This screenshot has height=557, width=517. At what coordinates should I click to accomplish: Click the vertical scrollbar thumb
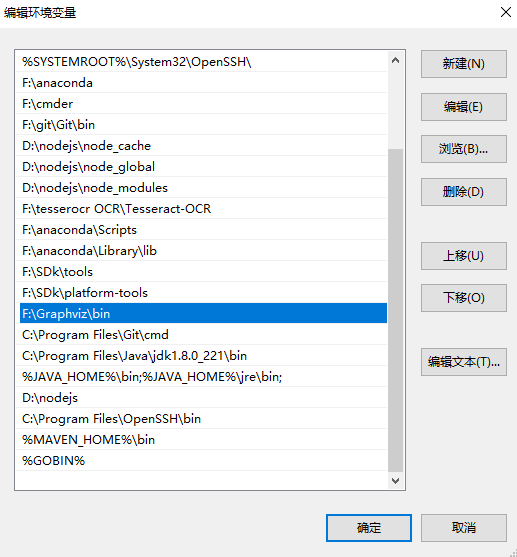[x=395, y=310]
